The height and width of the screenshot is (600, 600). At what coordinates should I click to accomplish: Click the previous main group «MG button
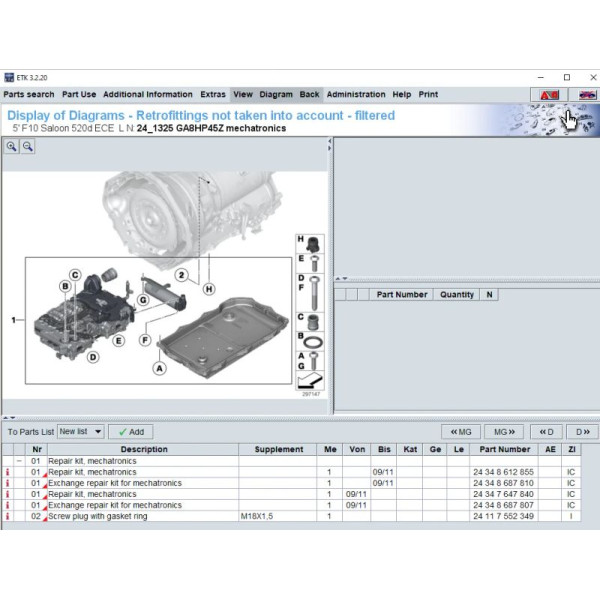coord(461,432)
